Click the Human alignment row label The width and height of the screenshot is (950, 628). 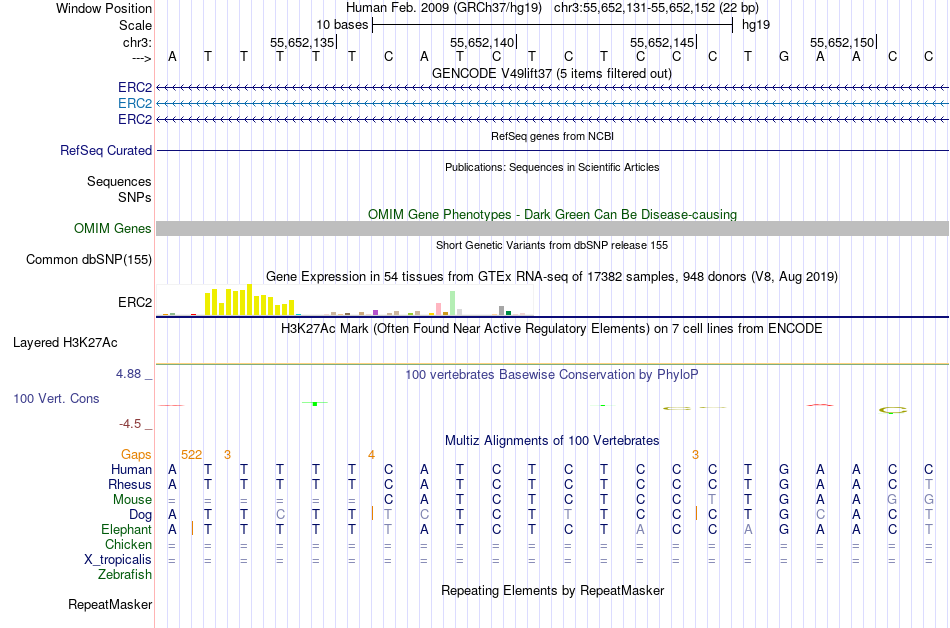pos(131,469)
